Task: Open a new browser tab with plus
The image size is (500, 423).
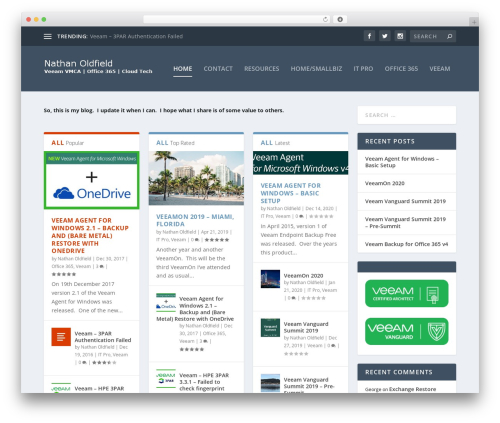Action: pos(474,22)
